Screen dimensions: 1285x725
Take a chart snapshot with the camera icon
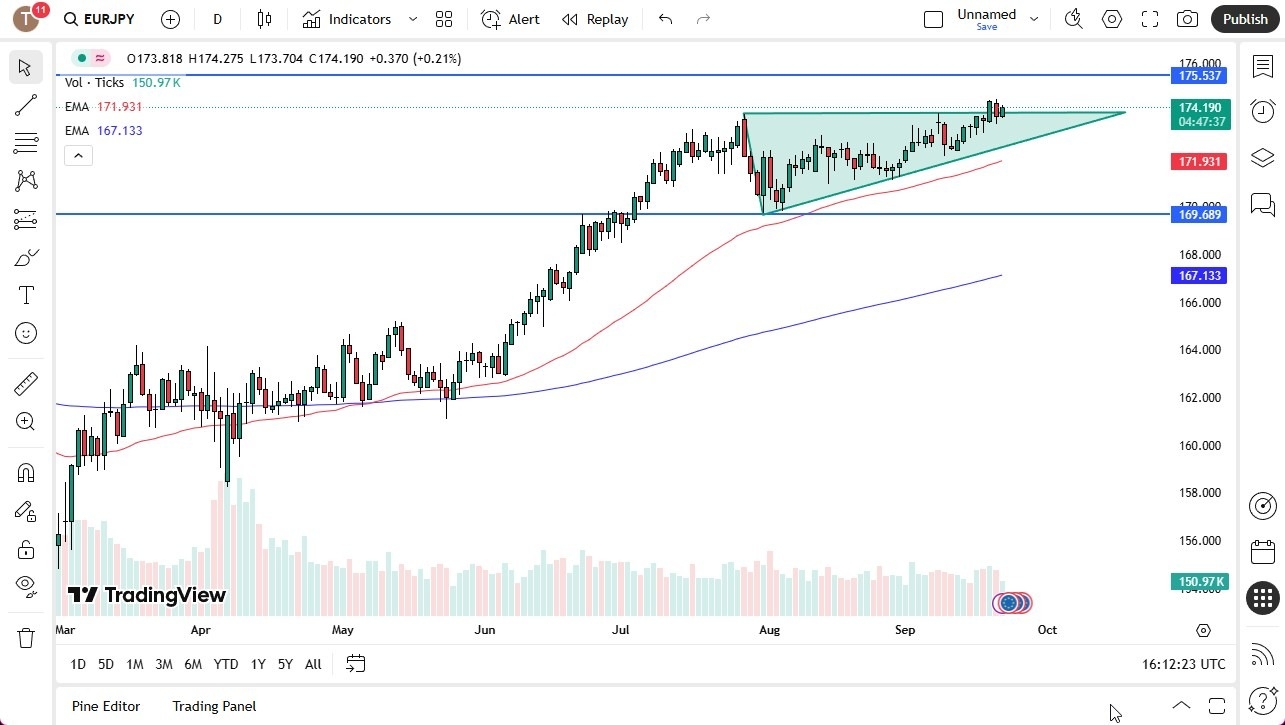coord(1186,18)
